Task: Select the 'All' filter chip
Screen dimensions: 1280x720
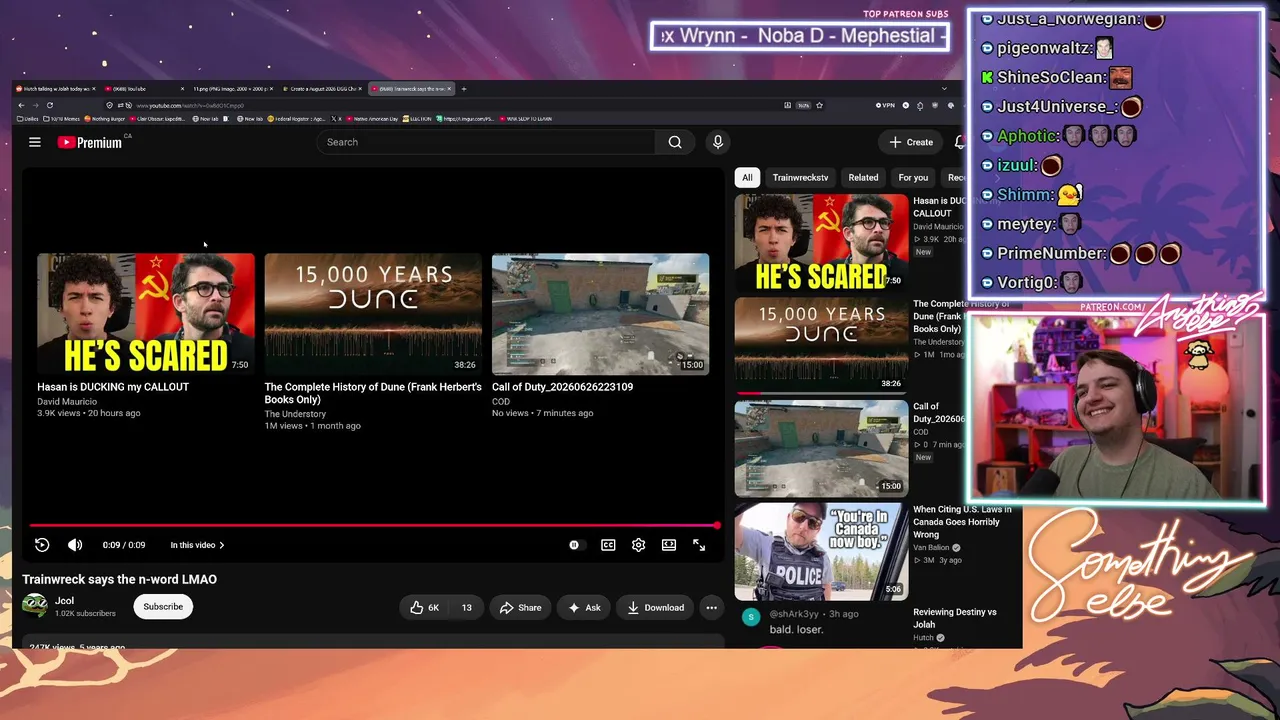Action: coord(747,177)
